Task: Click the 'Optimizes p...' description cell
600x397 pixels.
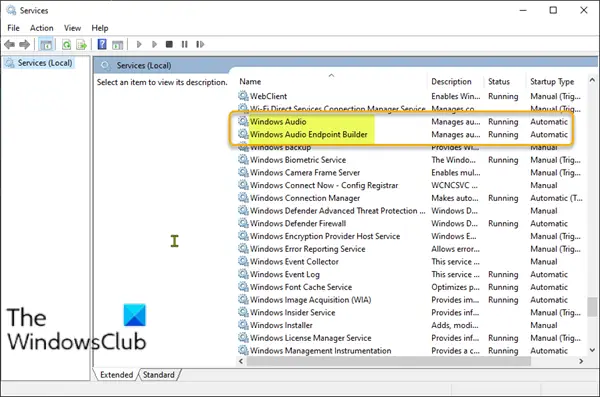Action: 455,287
